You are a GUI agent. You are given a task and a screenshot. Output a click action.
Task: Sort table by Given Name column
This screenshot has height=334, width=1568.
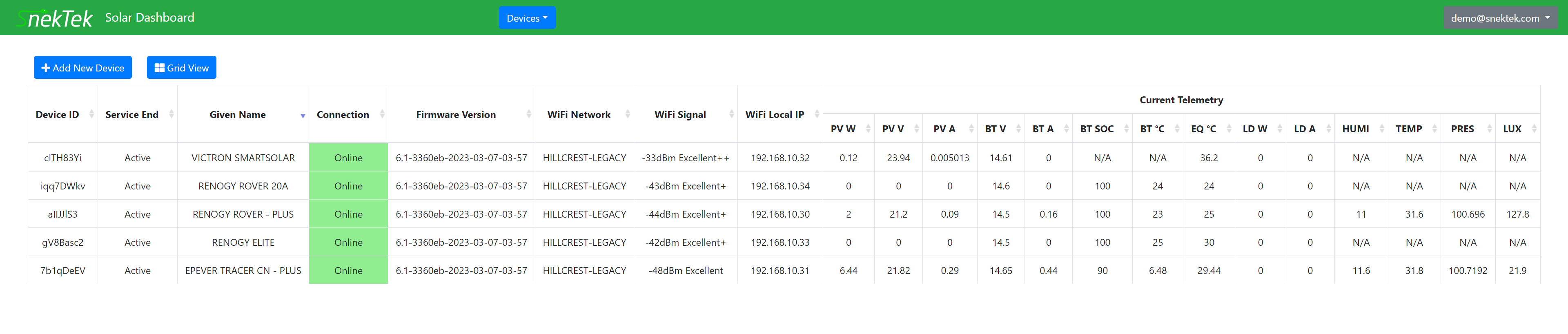click(x=243, y=114)
